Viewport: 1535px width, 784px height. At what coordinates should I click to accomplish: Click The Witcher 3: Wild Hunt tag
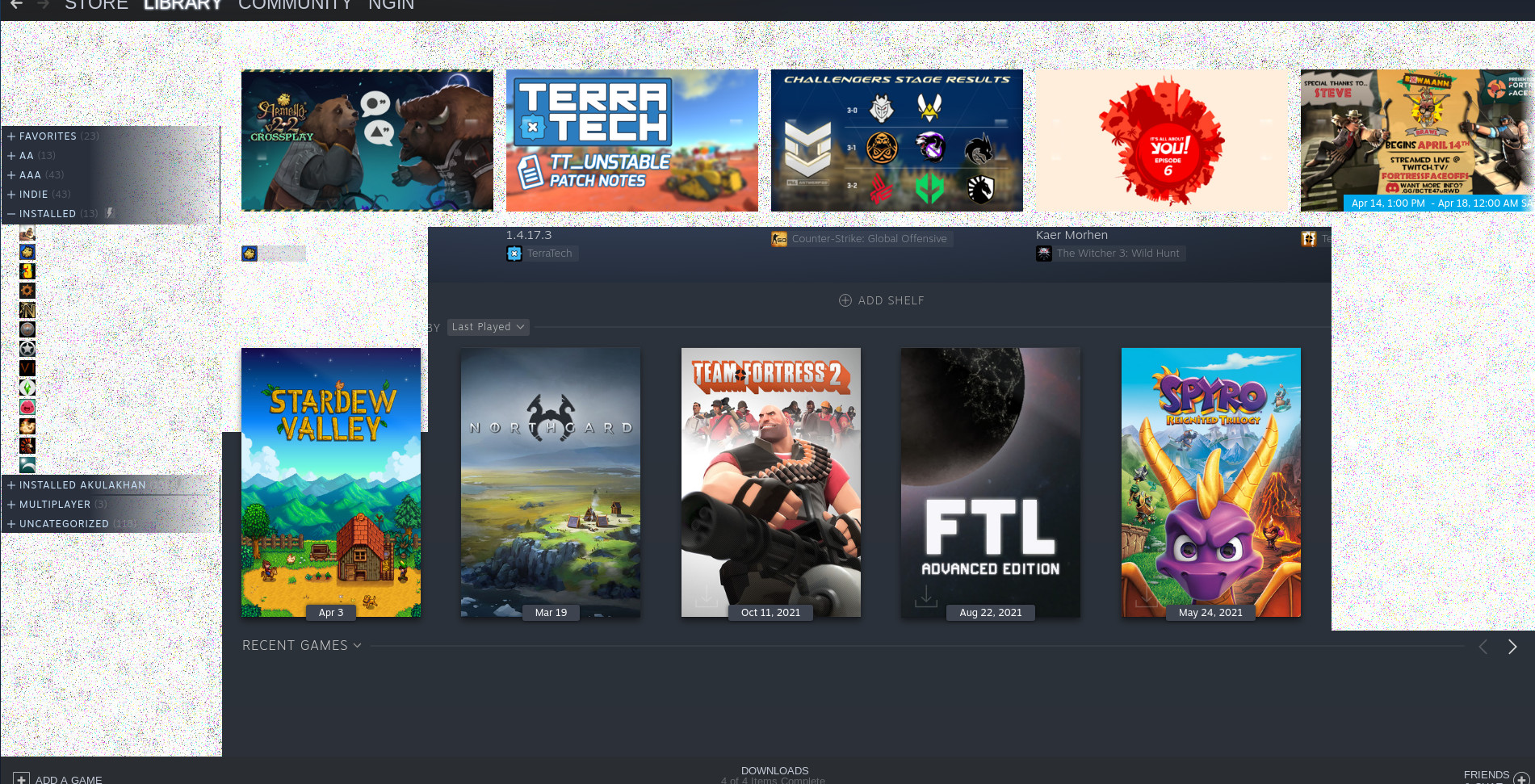[1110, 254]
